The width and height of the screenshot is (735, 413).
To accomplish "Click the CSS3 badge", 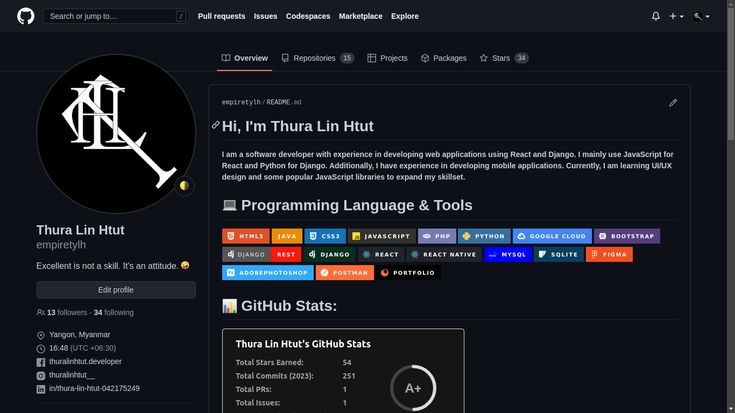I will tap(325, 236).
